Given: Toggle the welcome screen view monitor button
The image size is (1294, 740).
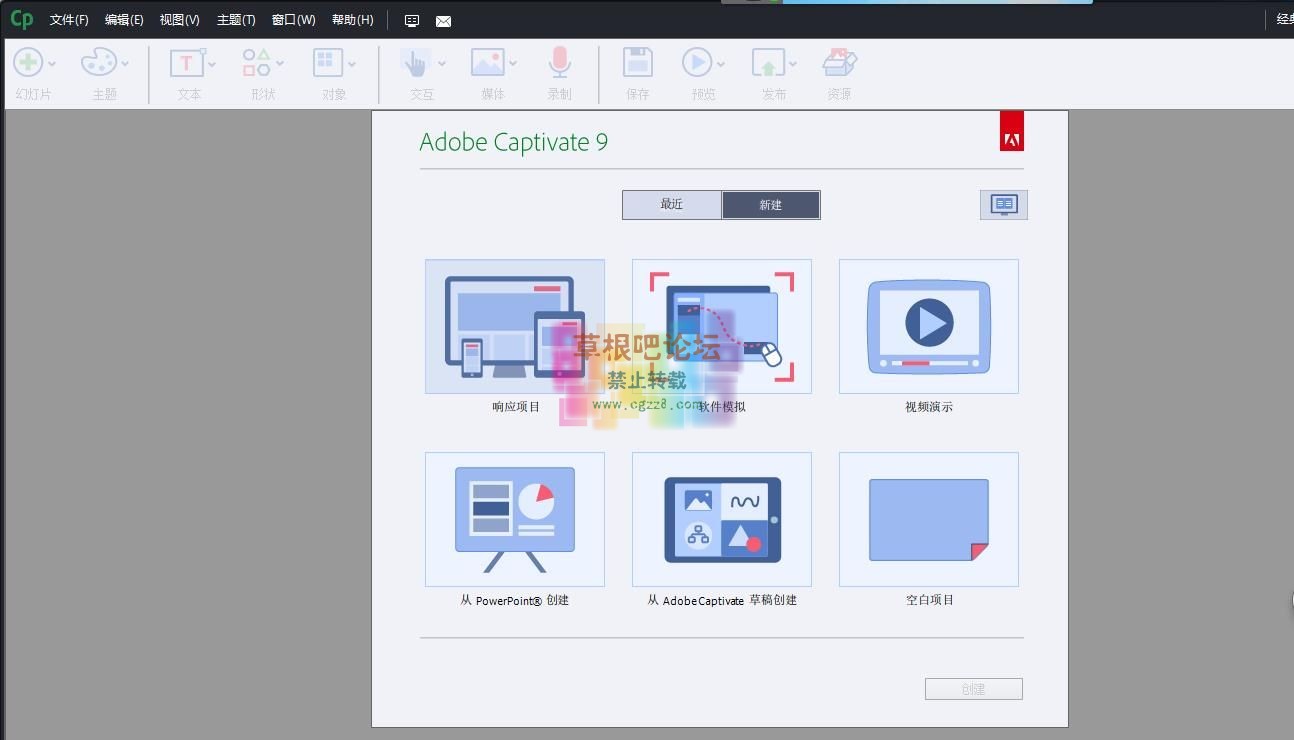Looking at the screenshot, I should point(1003,205).
